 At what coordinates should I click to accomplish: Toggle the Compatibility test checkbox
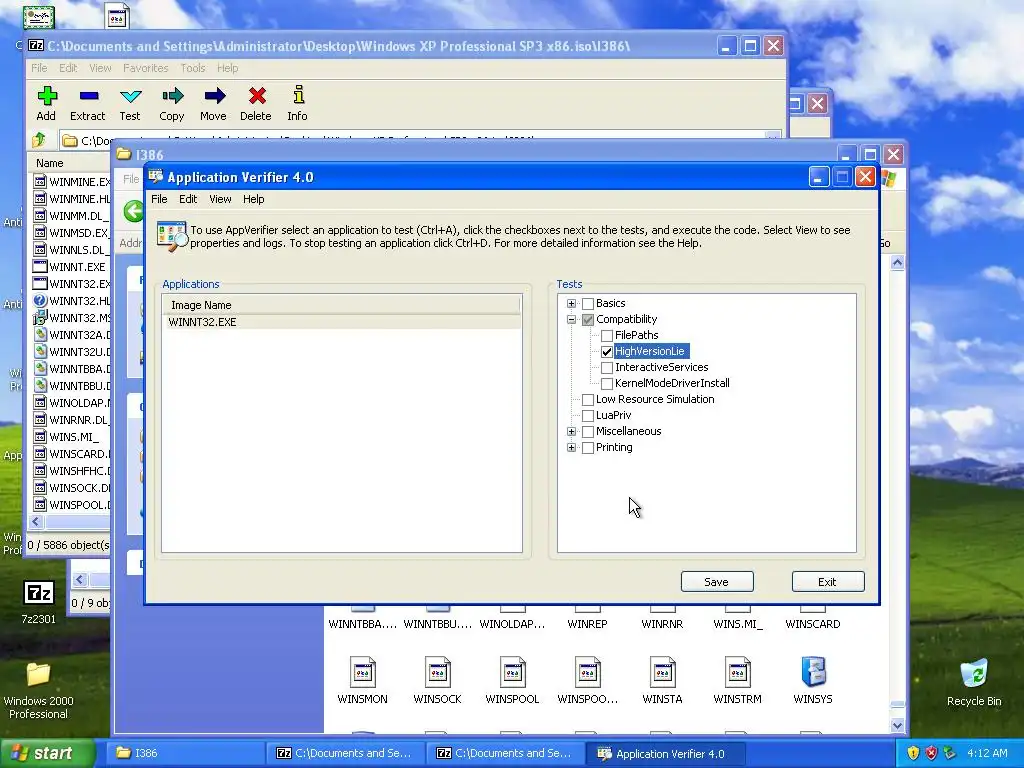[x=588, y=319]
